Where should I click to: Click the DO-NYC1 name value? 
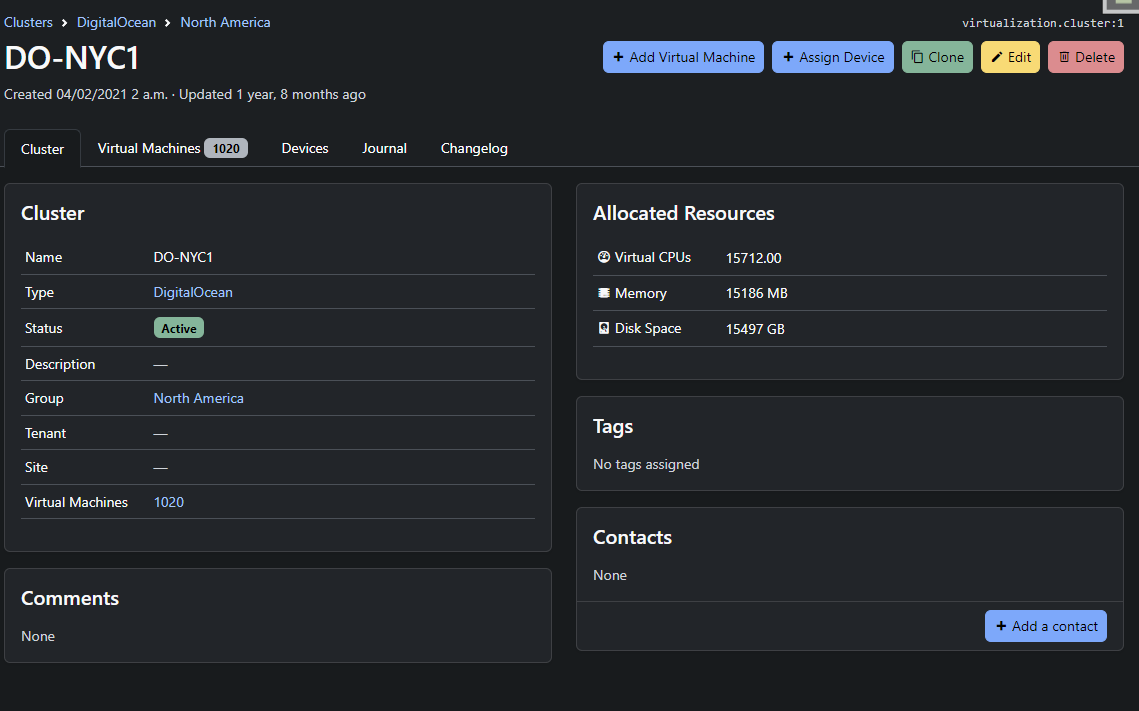(x=183, y=257)
